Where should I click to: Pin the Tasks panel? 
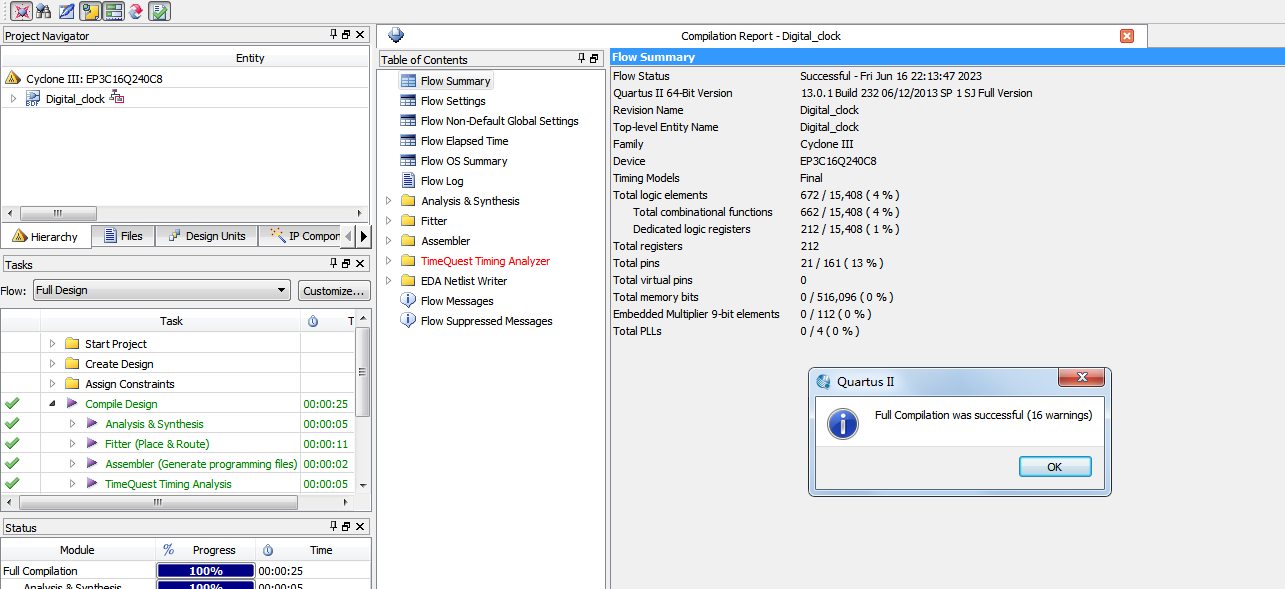tap(334, 263)
